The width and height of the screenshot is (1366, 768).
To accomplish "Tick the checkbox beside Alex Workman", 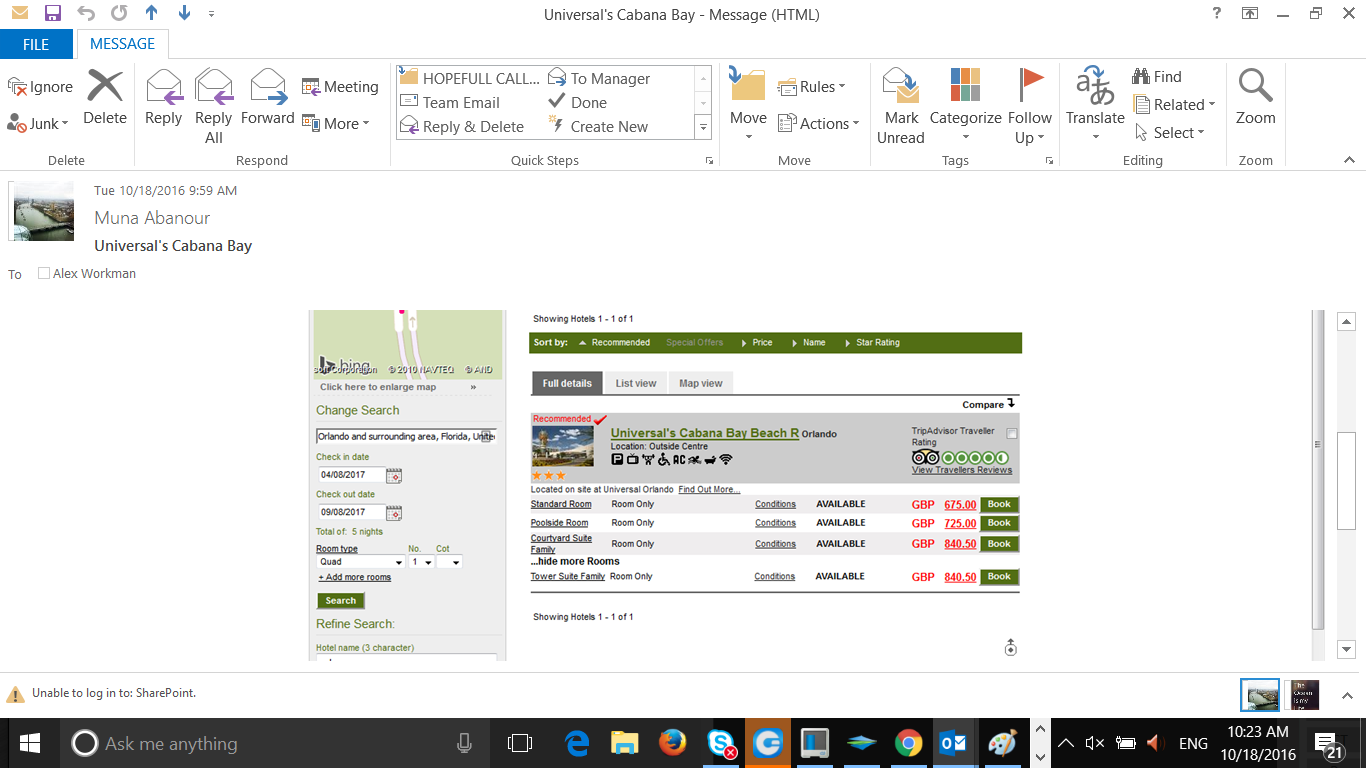I will pyautogui.click(x=44, y=273).
